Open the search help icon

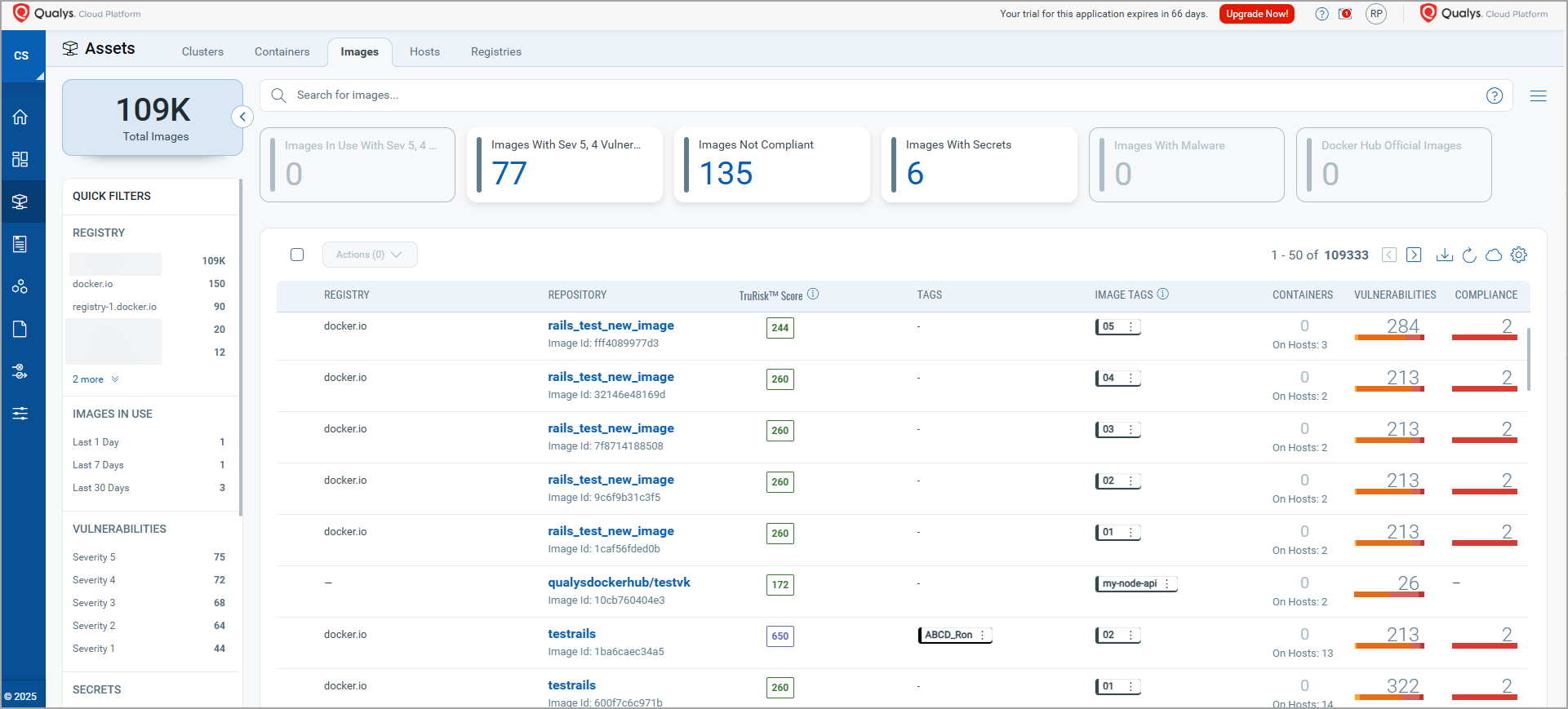tap(1494, 95)
